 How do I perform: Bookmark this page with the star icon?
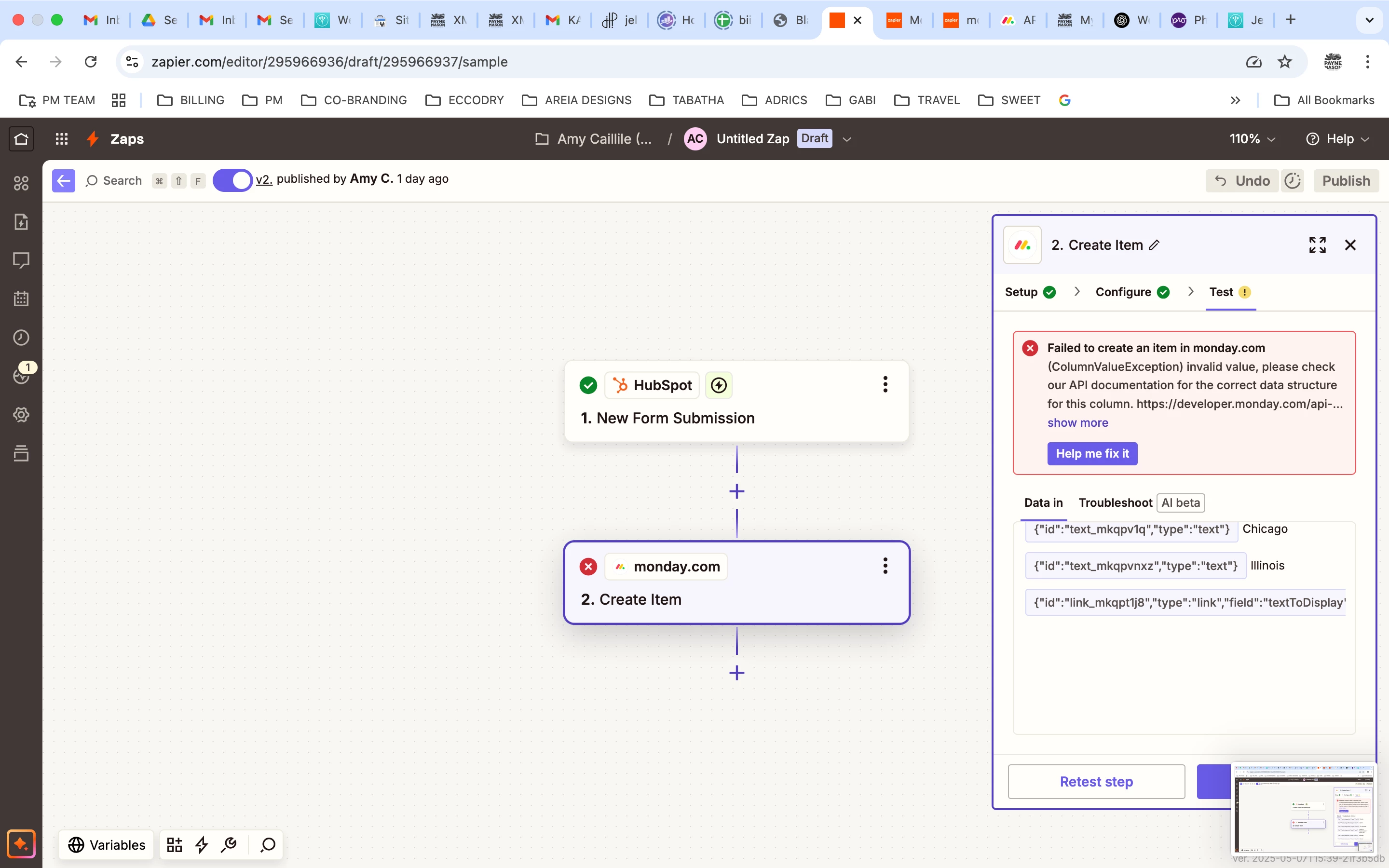click(1284, 61)
